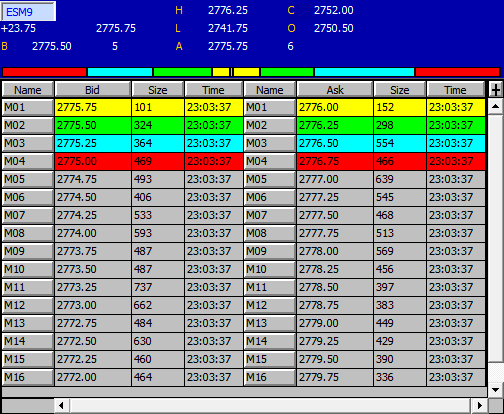This screenshot has width=504, height=414.
Task: Click the bid-side Time column header
Action: pos(213,90)
